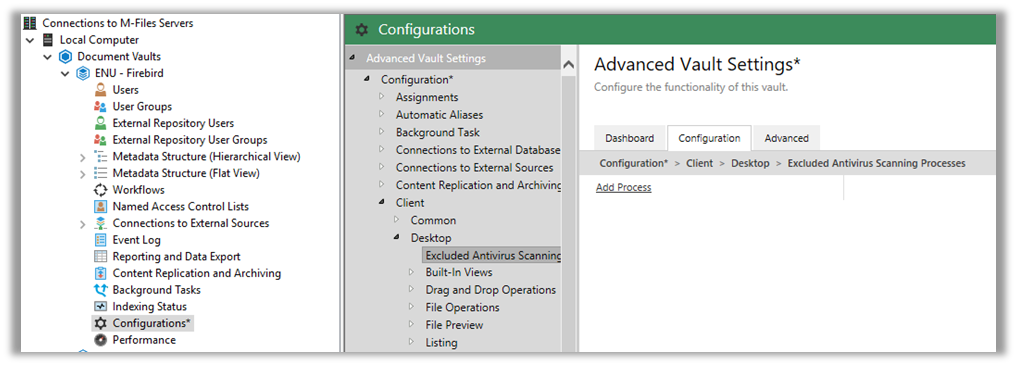Collapse the Advanced Vault Settings node
Viewport: 1017px width, 366px height.
(352, 58)
